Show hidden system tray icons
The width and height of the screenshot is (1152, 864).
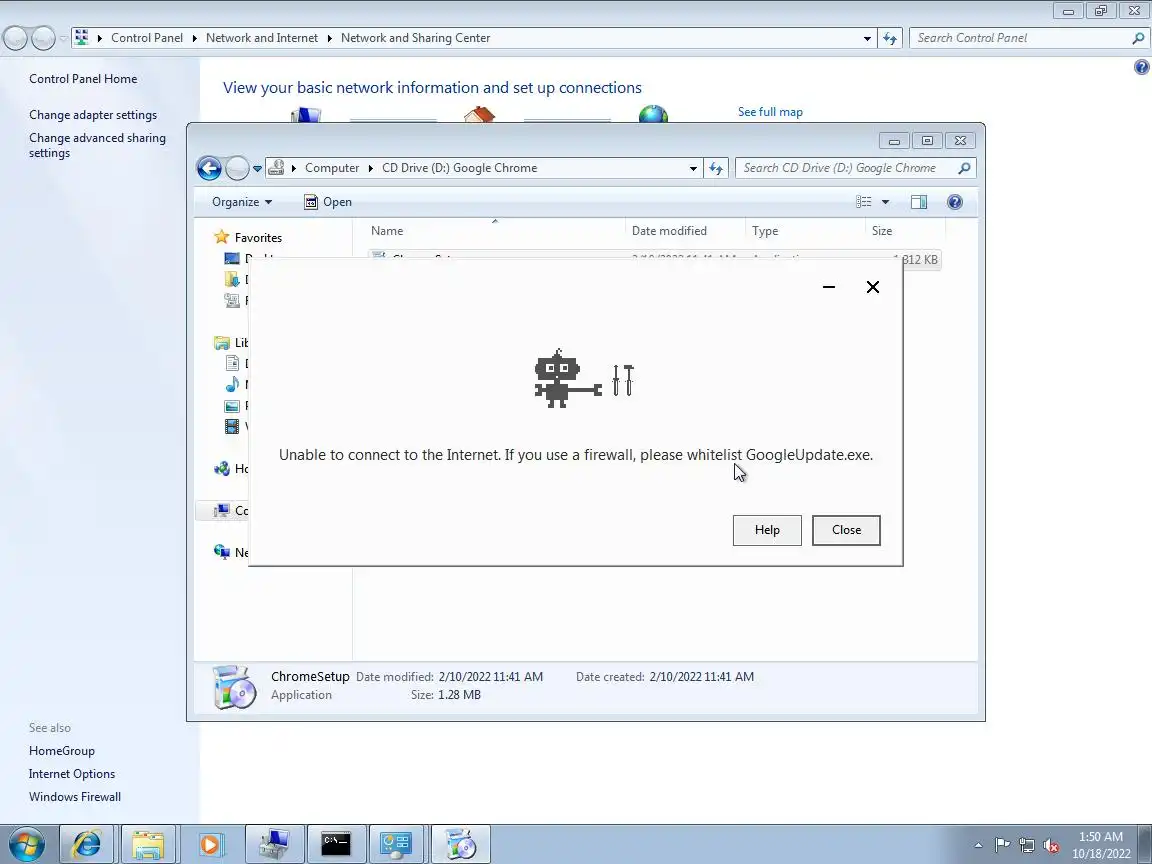(978, 846)
